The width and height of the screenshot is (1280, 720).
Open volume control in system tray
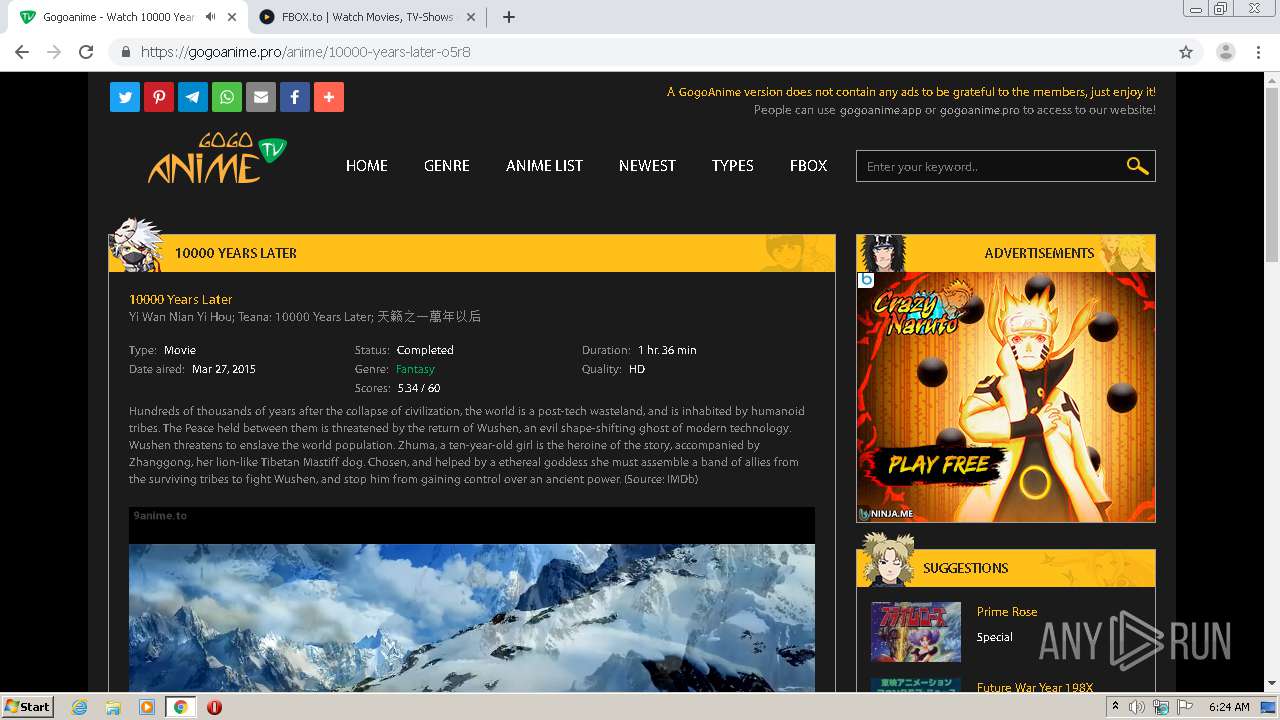[x=1137, y=707]
